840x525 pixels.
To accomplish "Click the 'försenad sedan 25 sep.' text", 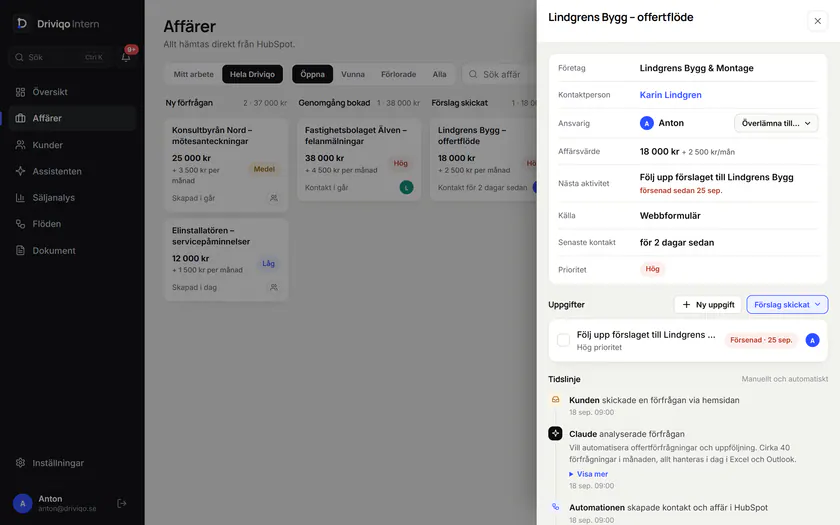I will tap(681, 191).
